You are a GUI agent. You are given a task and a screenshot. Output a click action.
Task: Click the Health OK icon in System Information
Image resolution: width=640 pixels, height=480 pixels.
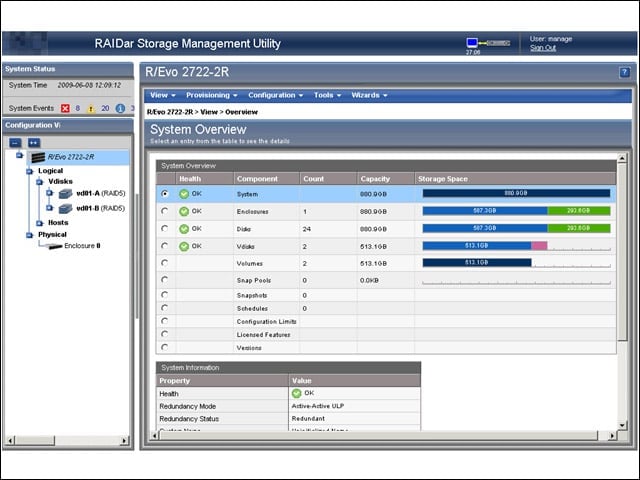point(297,393)
